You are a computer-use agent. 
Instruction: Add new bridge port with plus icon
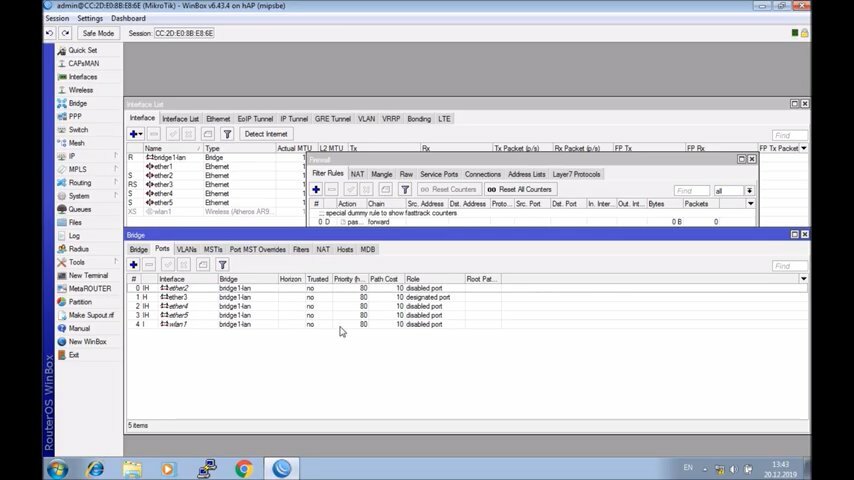pos(133,265)
